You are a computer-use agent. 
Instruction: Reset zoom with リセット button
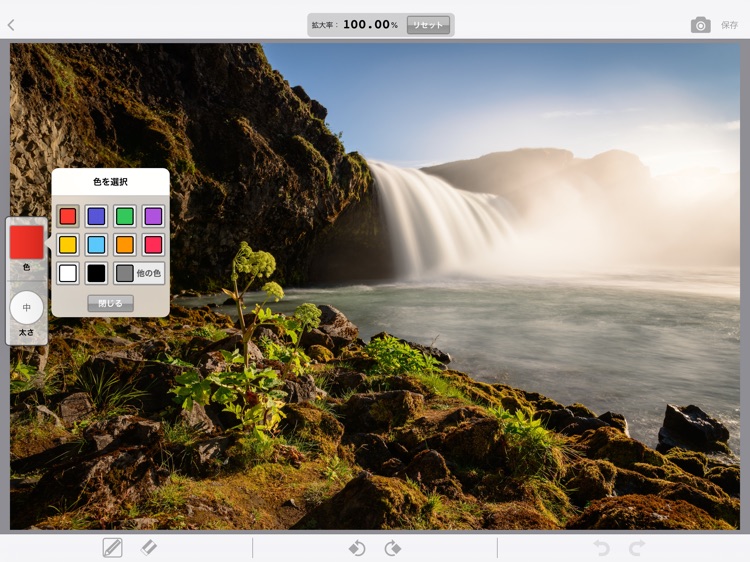(428, 25)
